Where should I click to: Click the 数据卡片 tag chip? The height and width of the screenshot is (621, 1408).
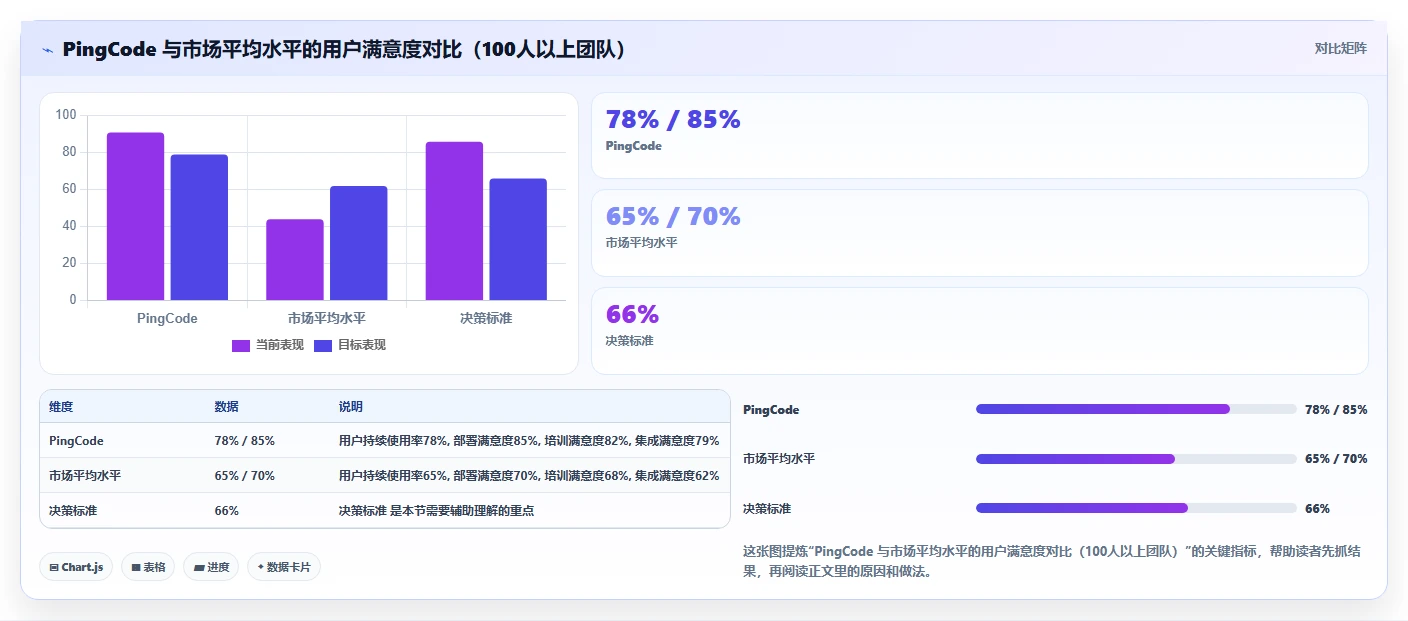coord(284,567)
